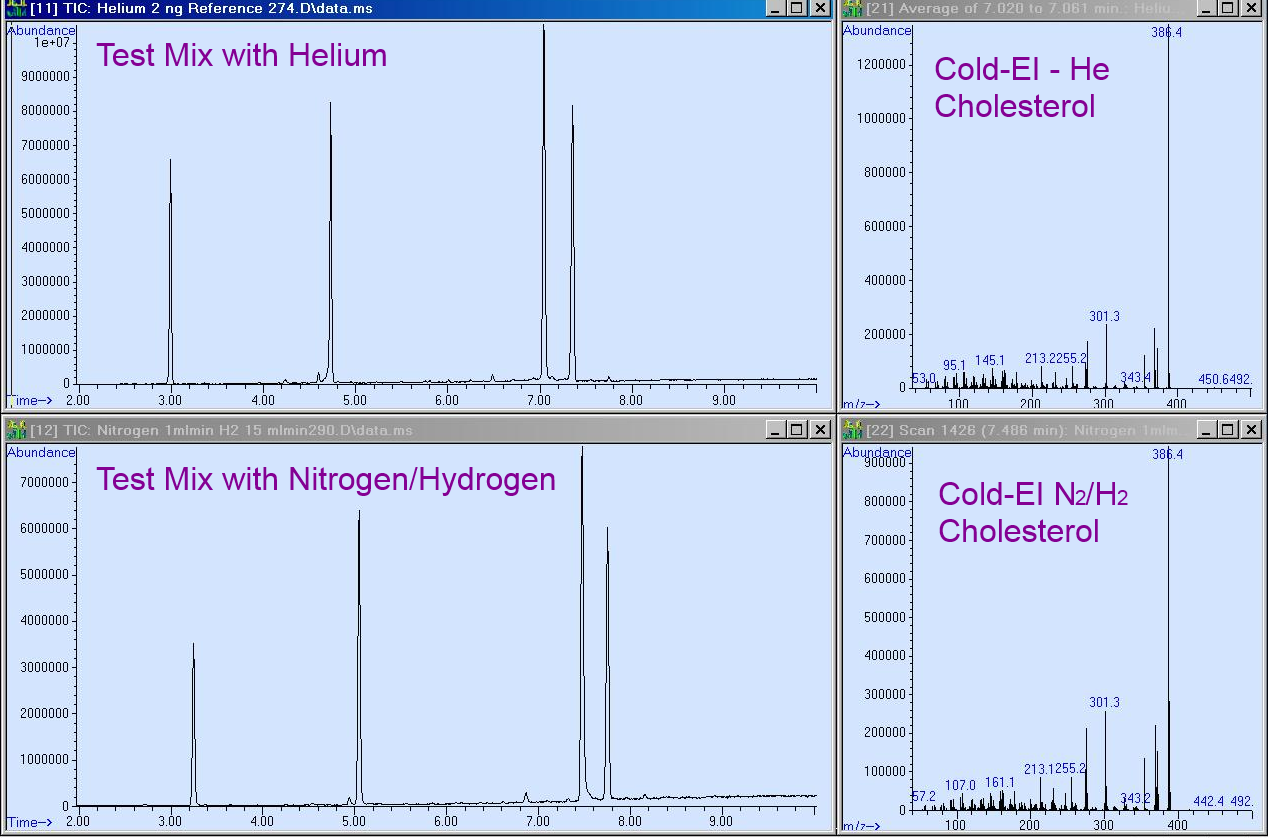Viewport: 1268px width, 838px height.
Task: Click the peak near 3.00 min in Helium TIC
Action: 170,250
